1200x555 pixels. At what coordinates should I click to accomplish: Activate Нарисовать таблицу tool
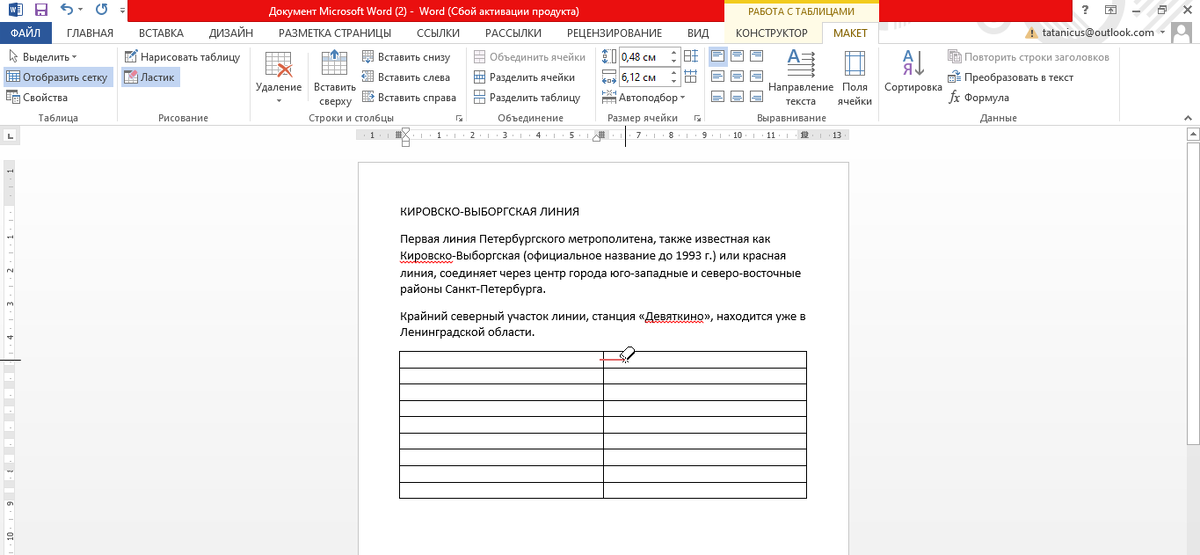point(182,57)
